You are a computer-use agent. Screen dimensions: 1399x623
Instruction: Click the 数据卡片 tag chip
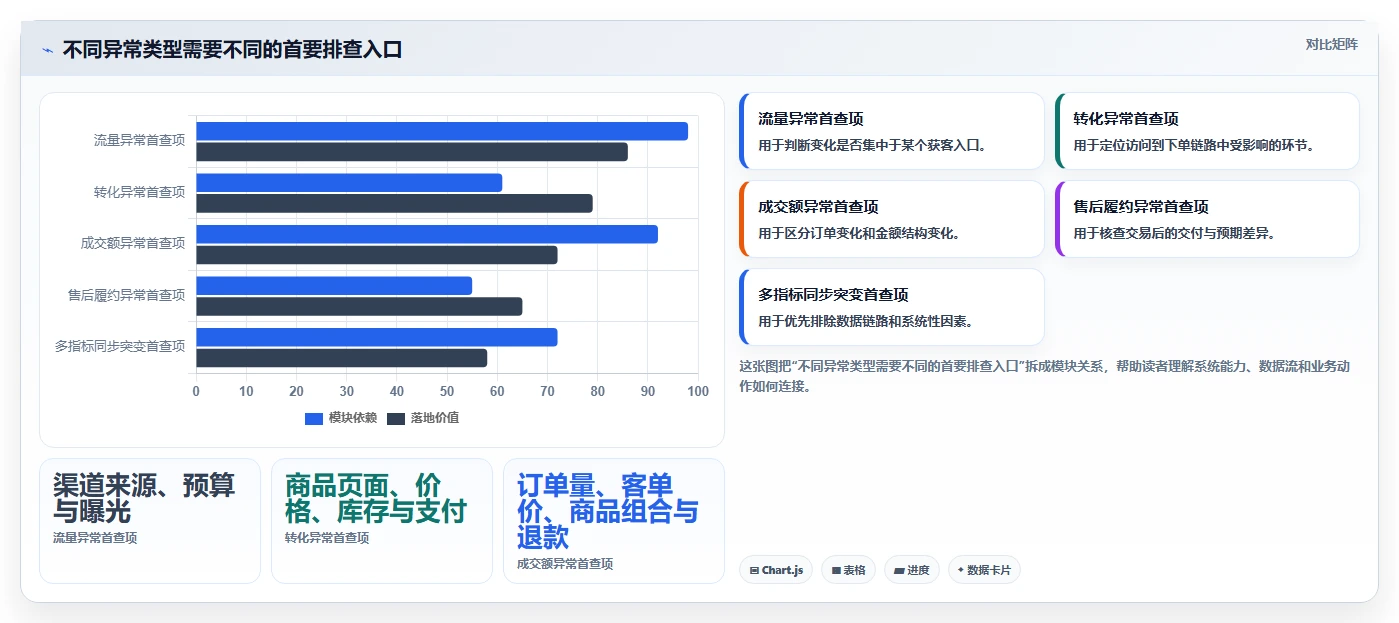coord(984,570)
